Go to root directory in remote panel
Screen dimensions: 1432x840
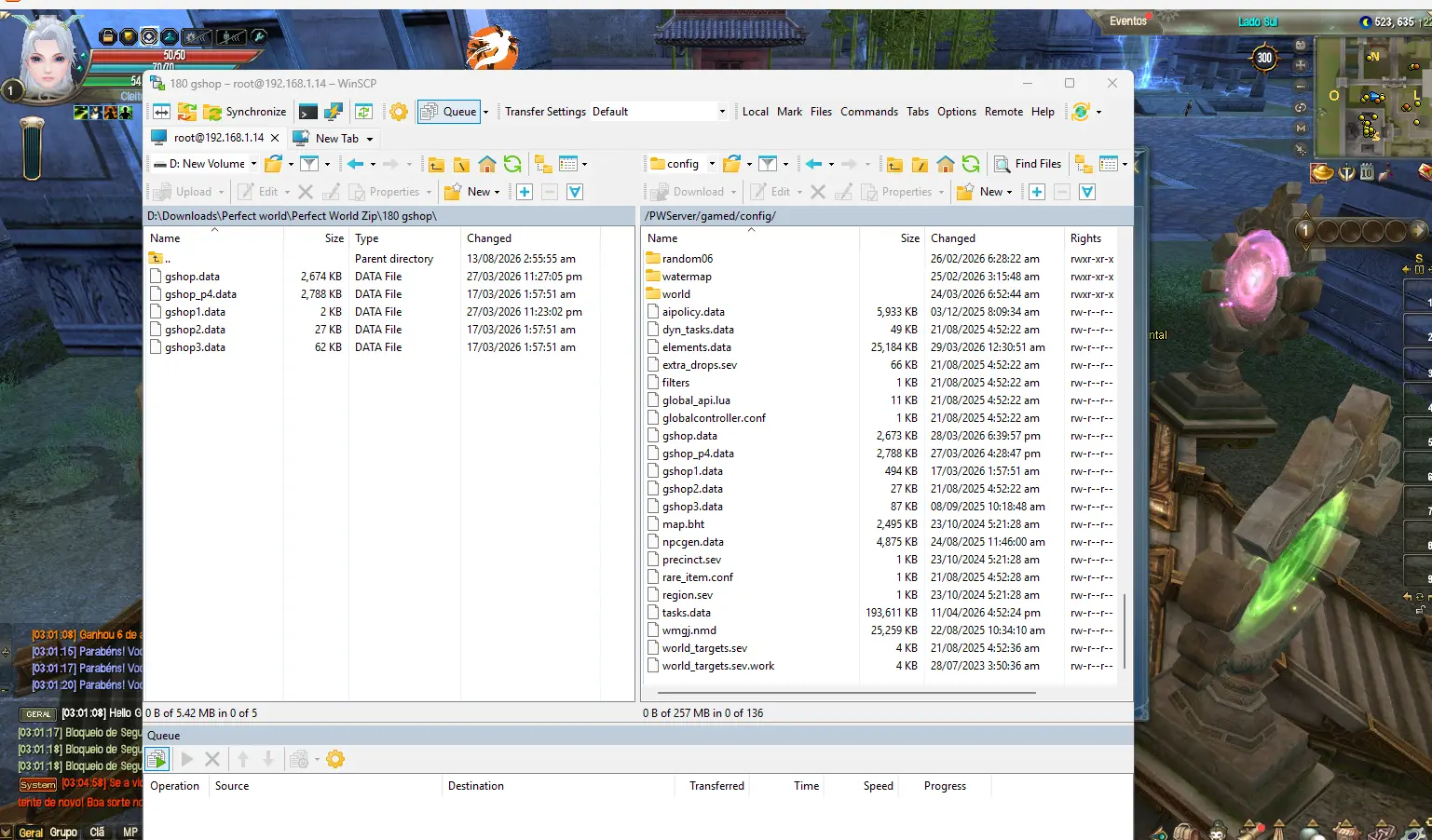point(920,165)
